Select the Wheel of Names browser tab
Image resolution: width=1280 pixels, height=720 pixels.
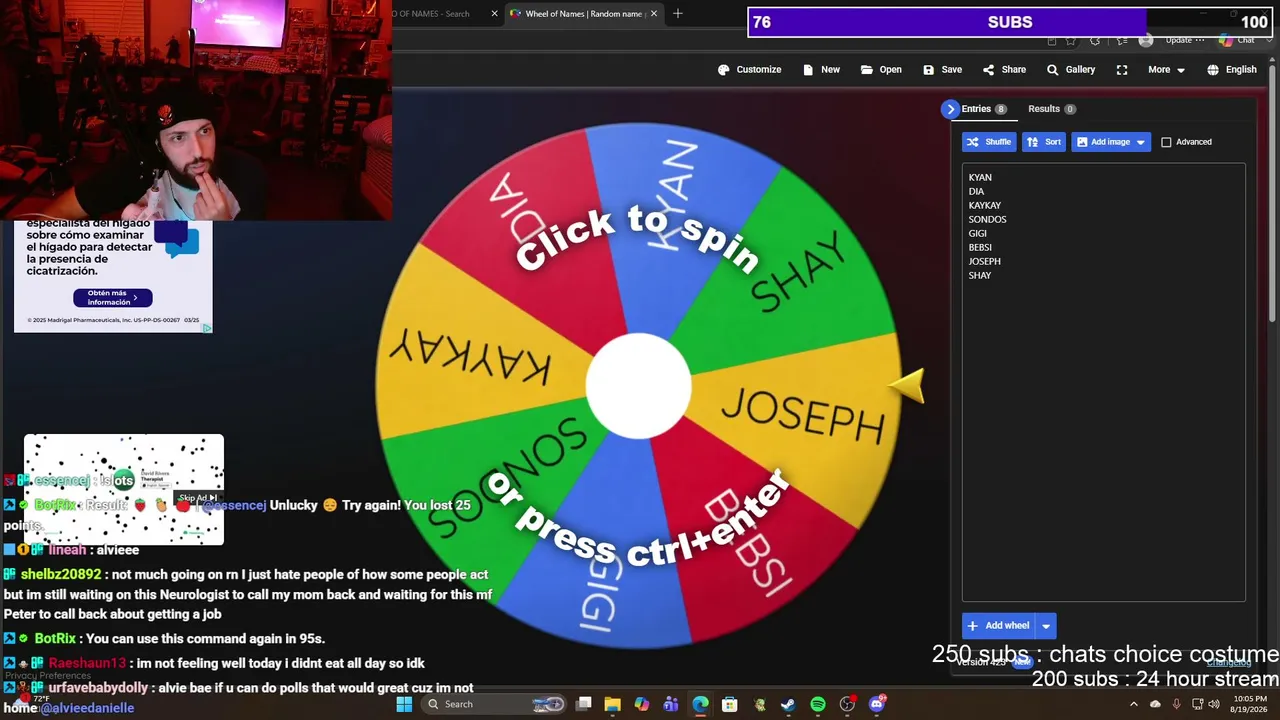(584, 14)
